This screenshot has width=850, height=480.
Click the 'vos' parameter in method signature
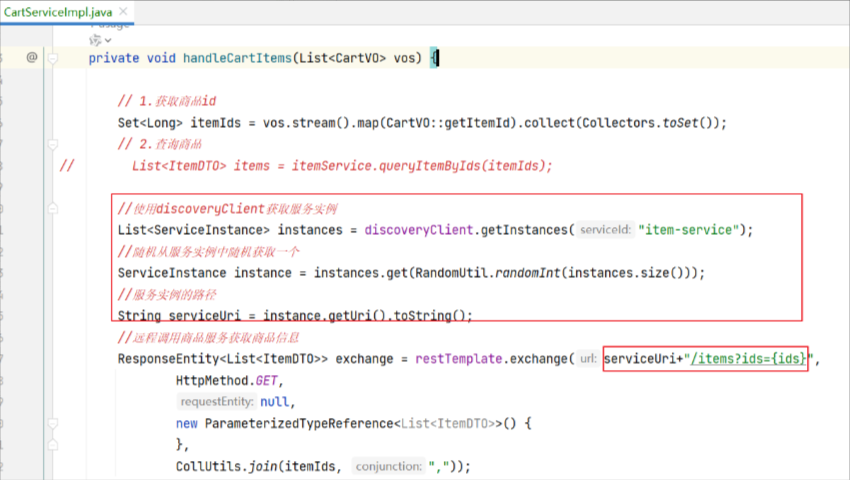click(x=404, y=58)
